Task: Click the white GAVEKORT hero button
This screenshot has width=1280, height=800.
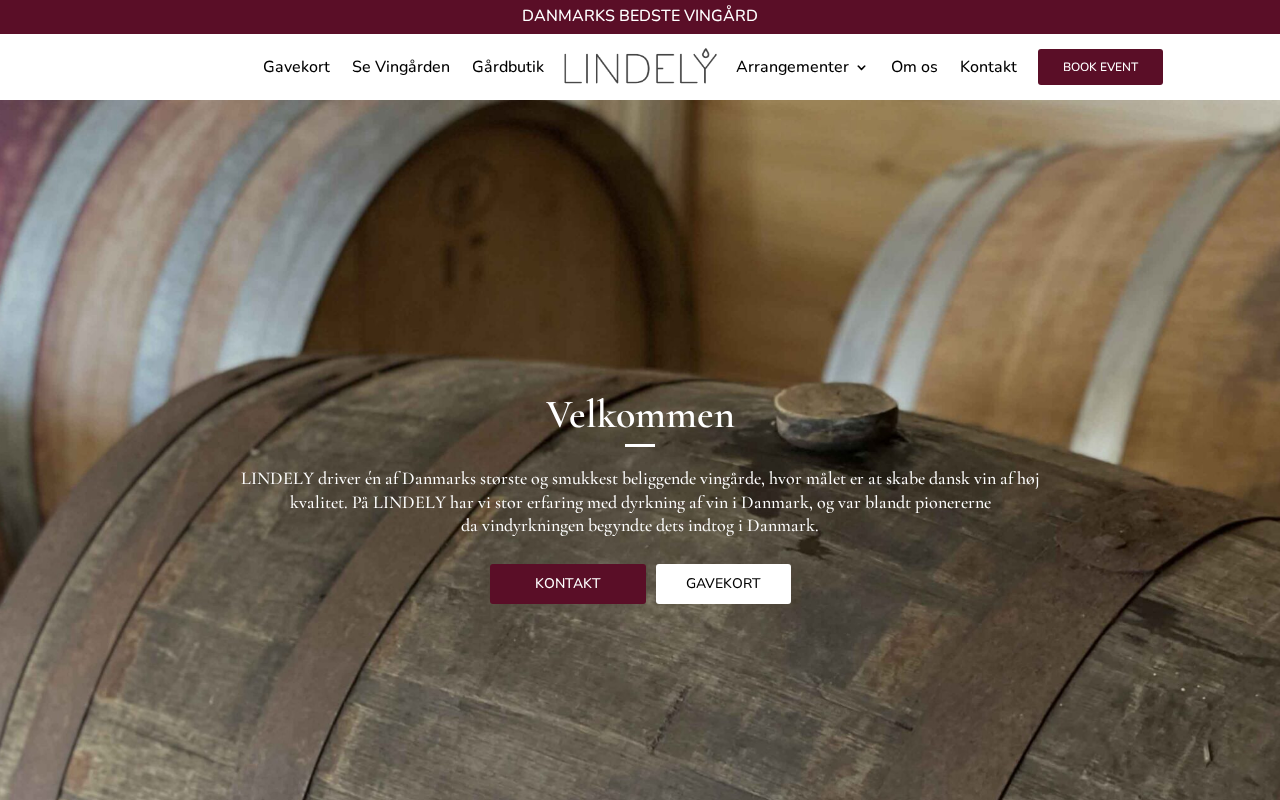Action: (x=723, y=584)
